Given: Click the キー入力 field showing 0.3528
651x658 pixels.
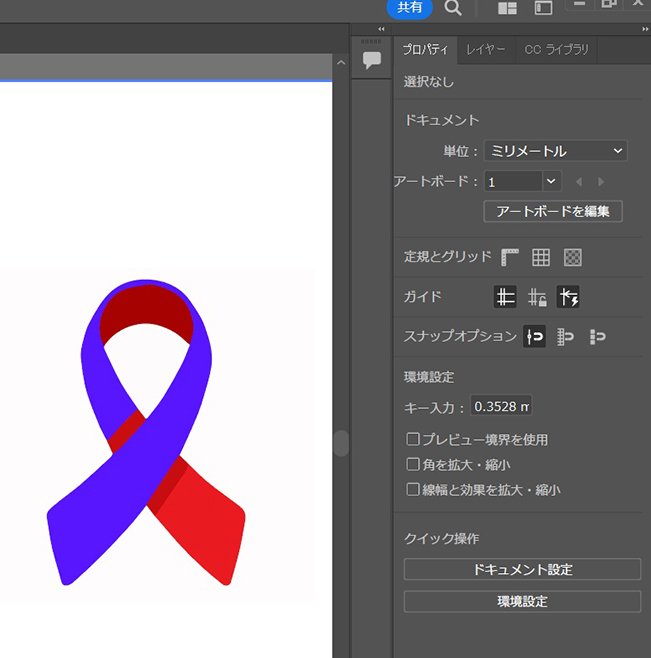Looking at the screenshot, I should click(501, 406).
